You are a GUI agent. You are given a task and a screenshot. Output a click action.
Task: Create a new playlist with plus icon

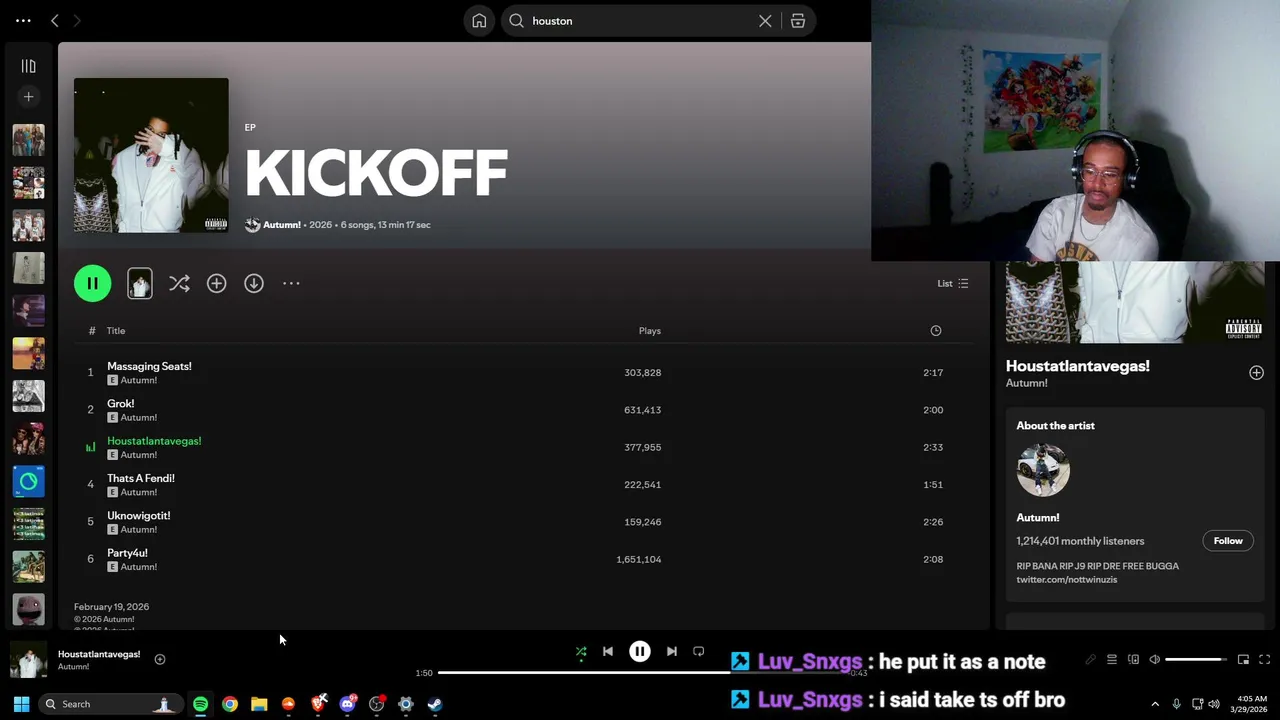click(x=28, y=97)
